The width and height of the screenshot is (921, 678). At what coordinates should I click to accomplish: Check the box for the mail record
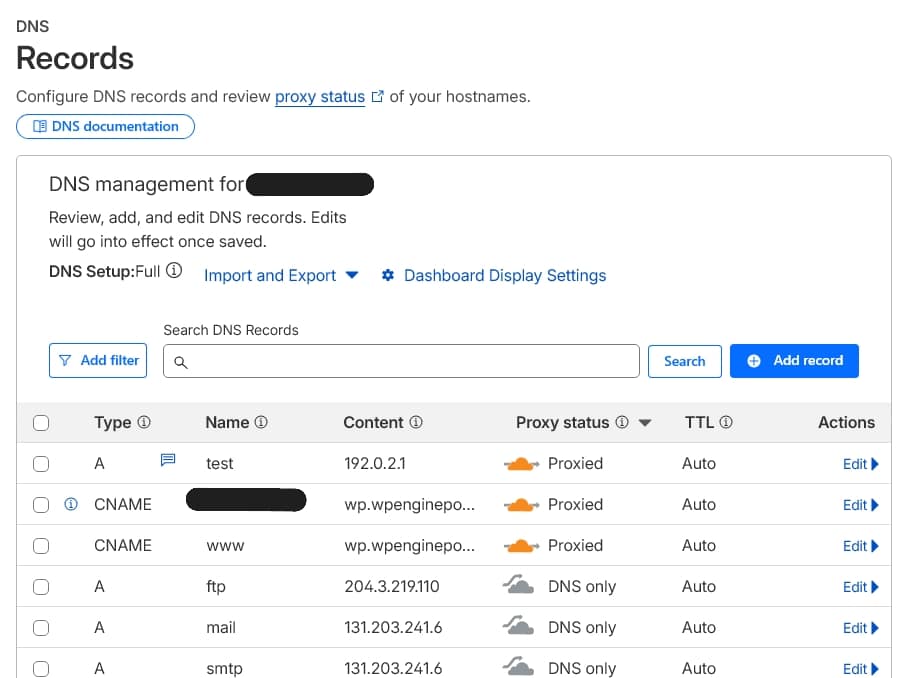tap(41, 628)
